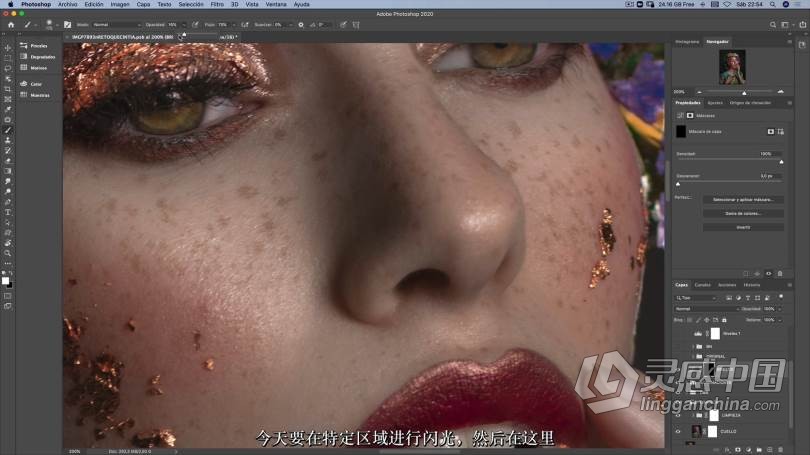Image resolution: width=810 pixels, height=455 pixels.
Task: Toggle visibility of CUELLO layer
Action: (x=678, y=431)
